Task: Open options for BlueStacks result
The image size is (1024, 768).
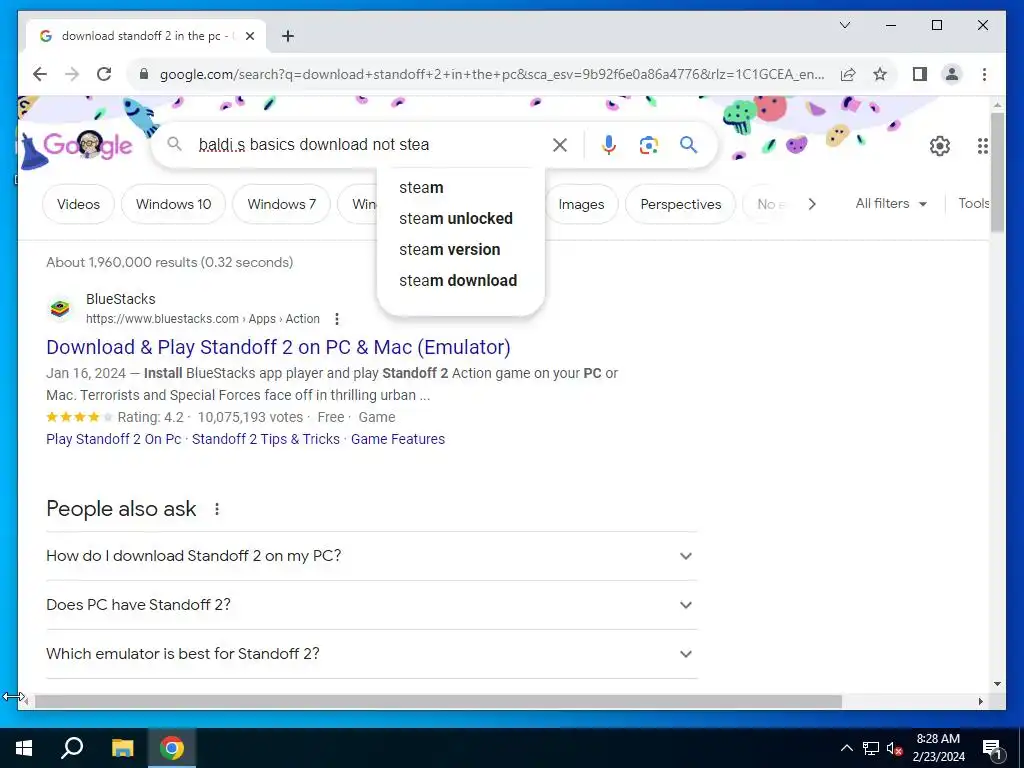Action: (336, 319)
